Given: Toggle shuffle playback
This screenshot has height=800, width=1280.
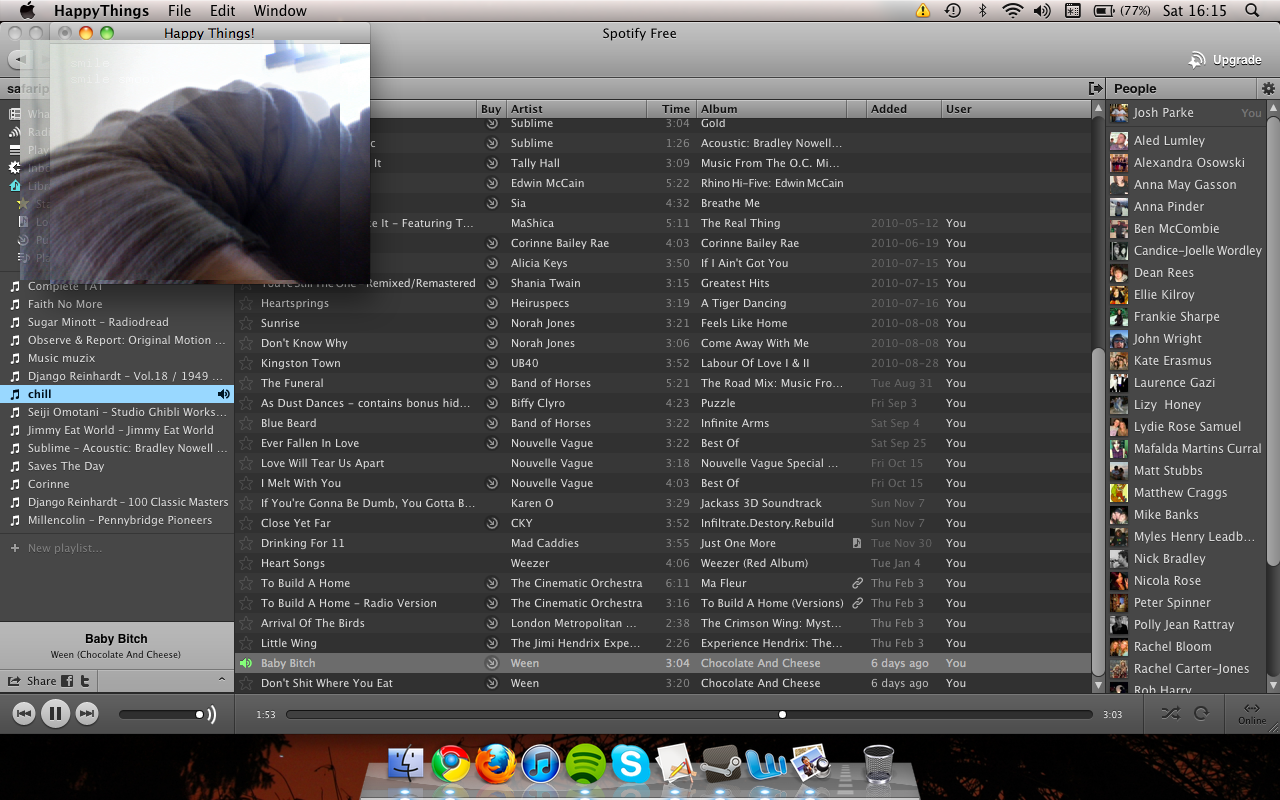Looking at the screenshot, I should click(x=1169, y=714).
